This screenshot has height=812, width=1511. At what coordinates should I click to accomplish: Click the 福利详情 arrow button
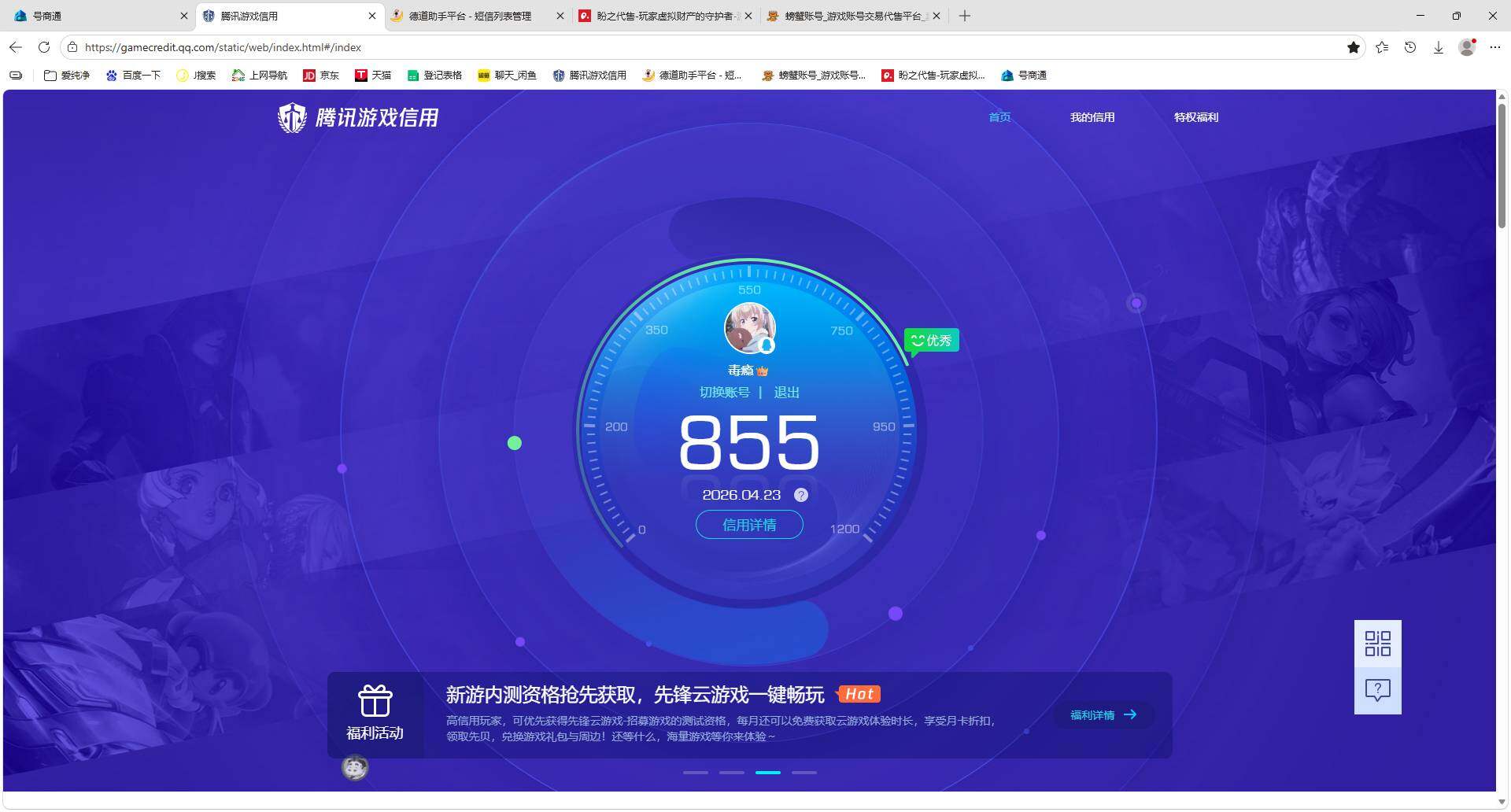click(x=1102, y=715)
